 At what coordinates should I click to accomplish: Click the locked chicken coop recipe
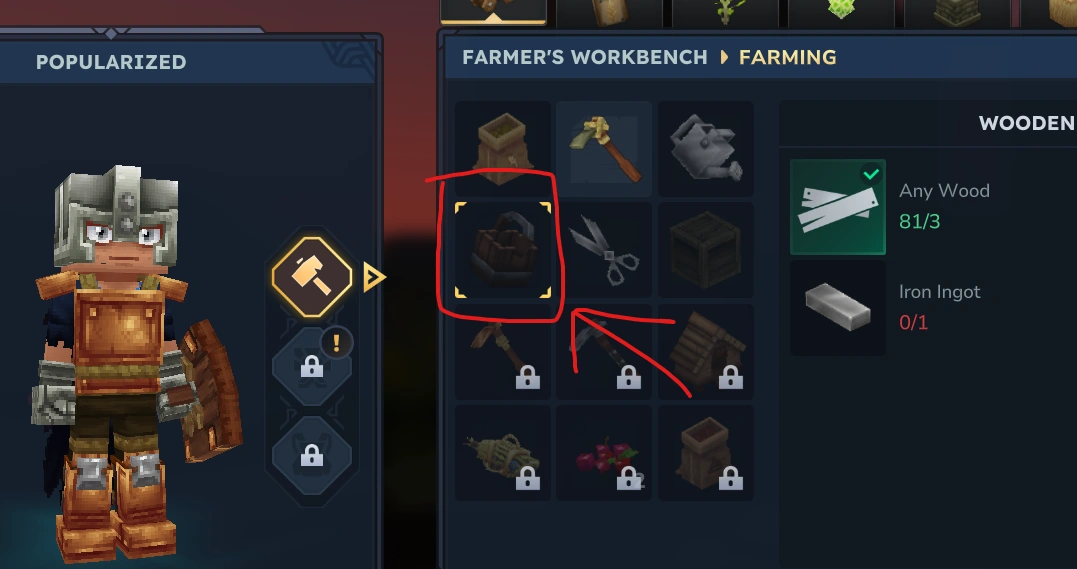[705, 351]
